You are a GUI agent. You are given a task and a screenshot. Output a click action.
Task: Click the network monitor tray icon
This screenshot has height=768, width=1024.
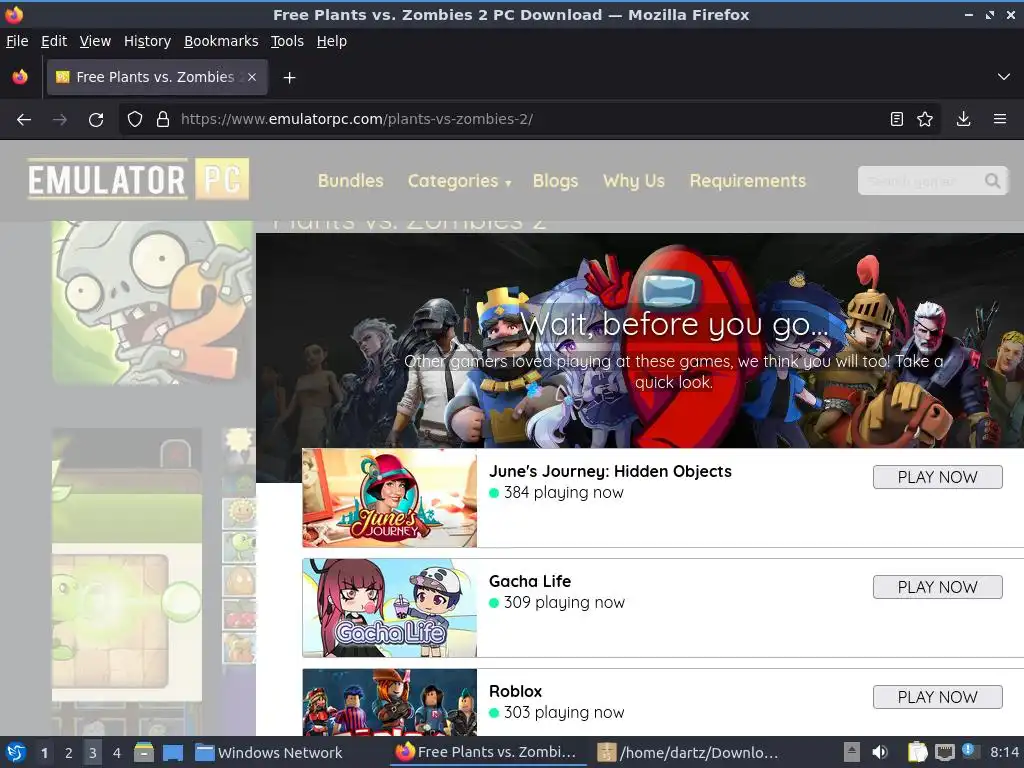tap(944, 752)
